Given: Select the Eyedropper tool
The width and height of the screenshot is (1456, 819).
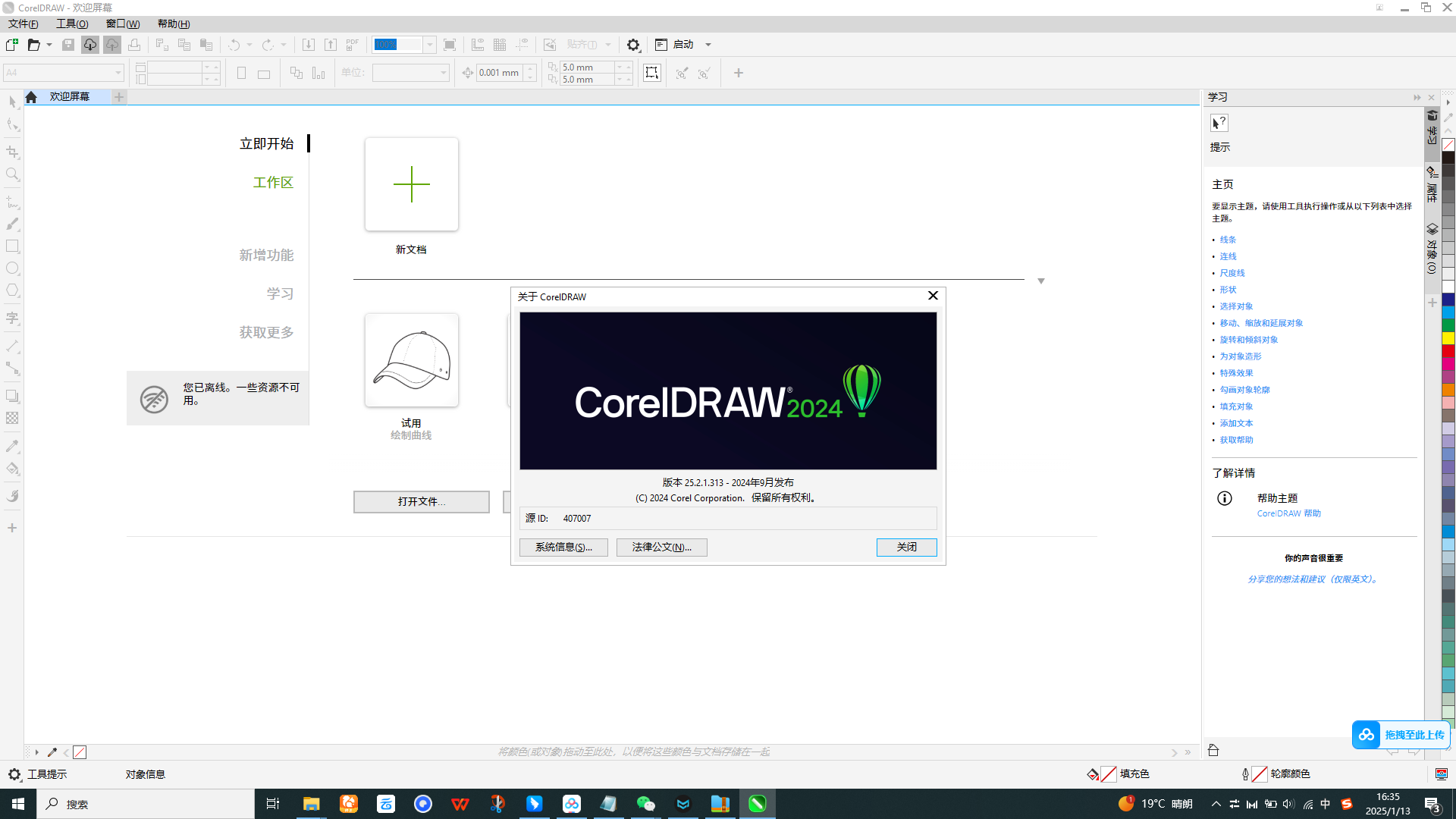Looking at the screenshot, I should [12, 447].
